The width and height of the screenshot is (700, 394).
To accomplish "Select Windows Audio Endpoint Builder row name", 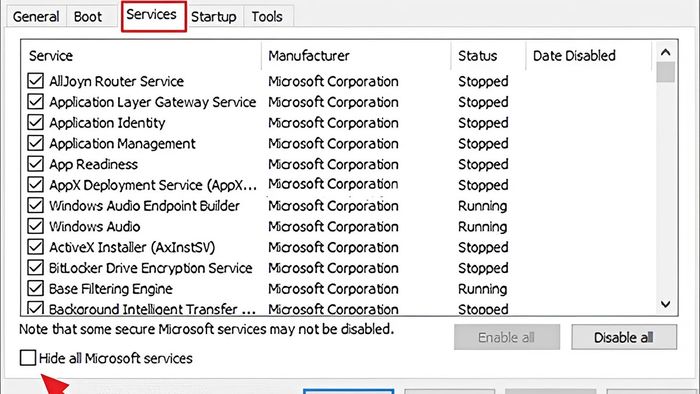I will click(144, 206).
